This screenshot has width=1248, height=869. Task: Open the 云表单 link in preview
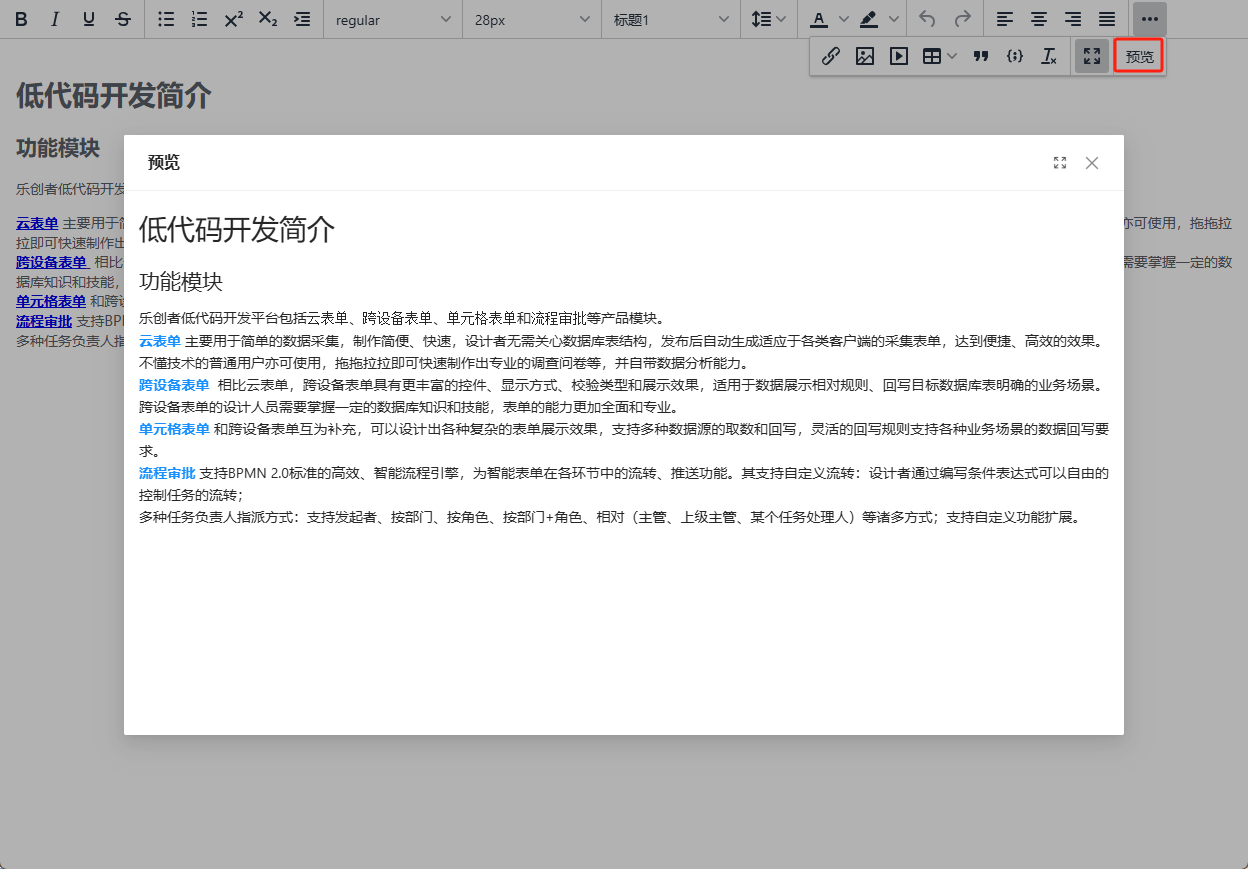point(160,341)
